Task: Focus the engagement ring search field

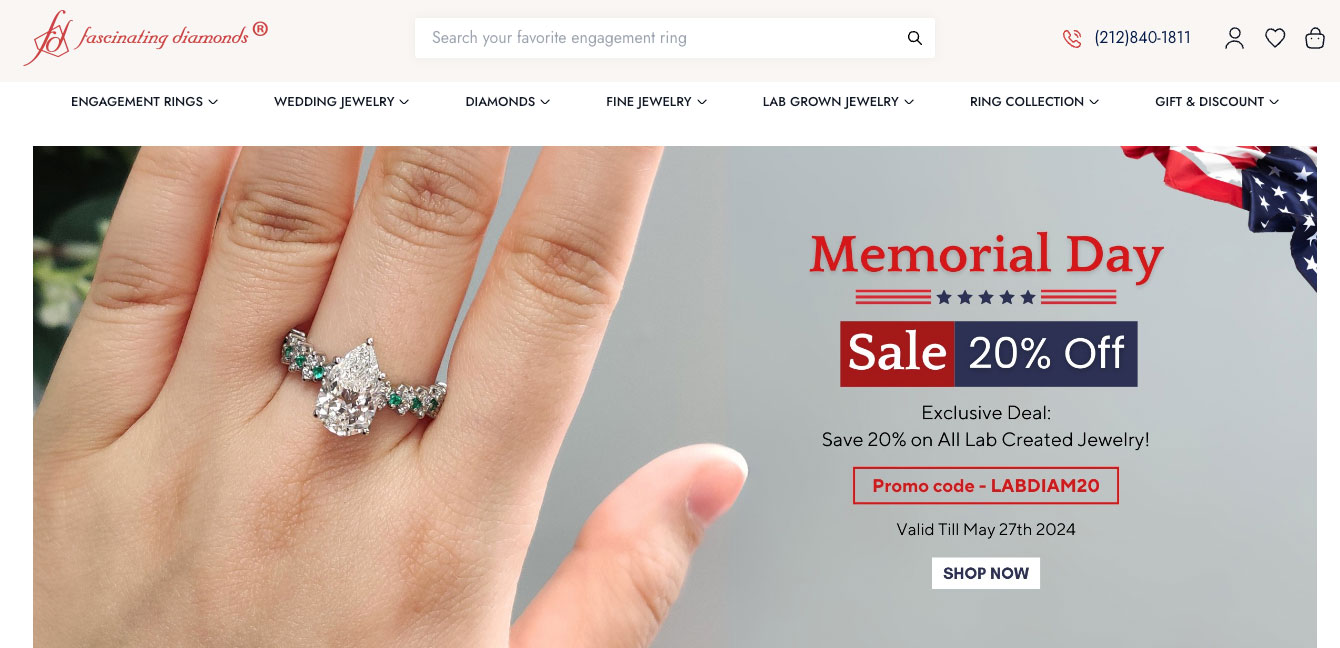Action: click(x=660, y=38)
